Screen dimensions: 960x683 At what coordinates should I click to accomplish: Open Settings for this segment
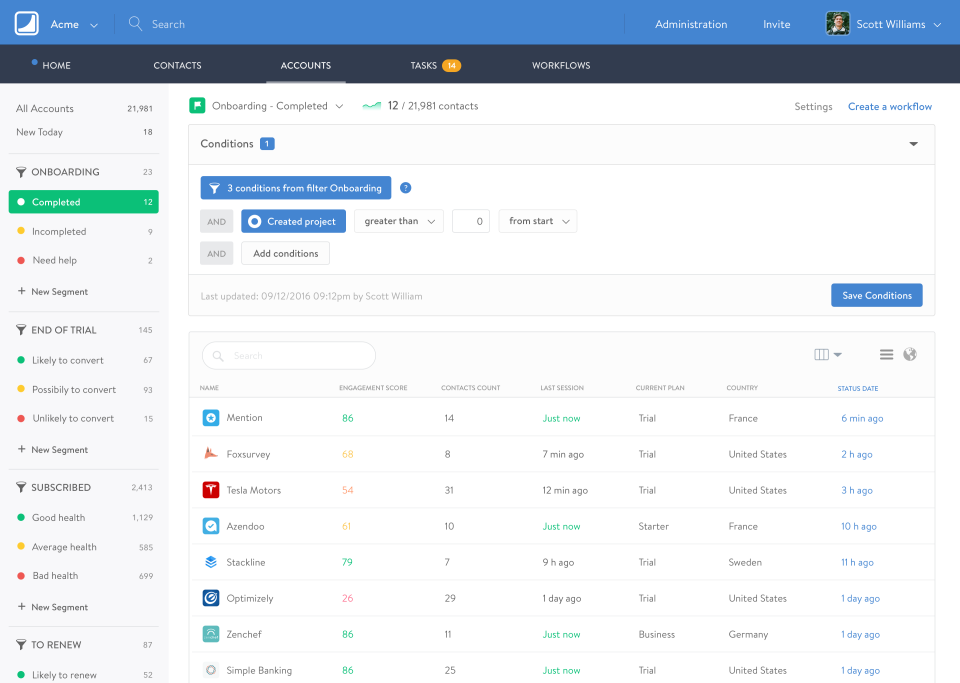tap(813, 106)
